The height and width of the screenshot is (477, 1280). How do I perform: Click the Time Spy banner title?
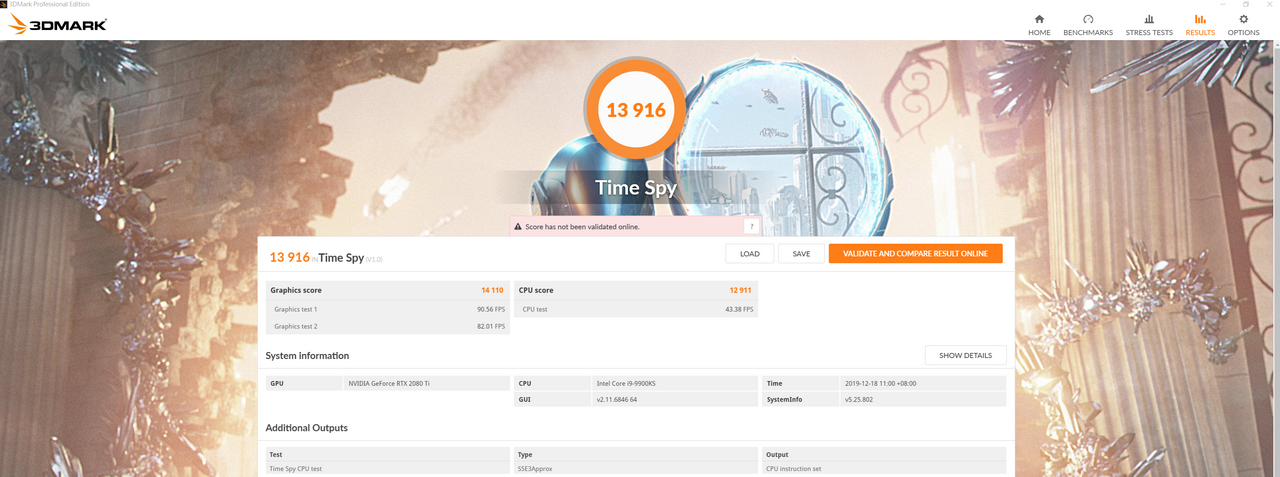(636, 187)
